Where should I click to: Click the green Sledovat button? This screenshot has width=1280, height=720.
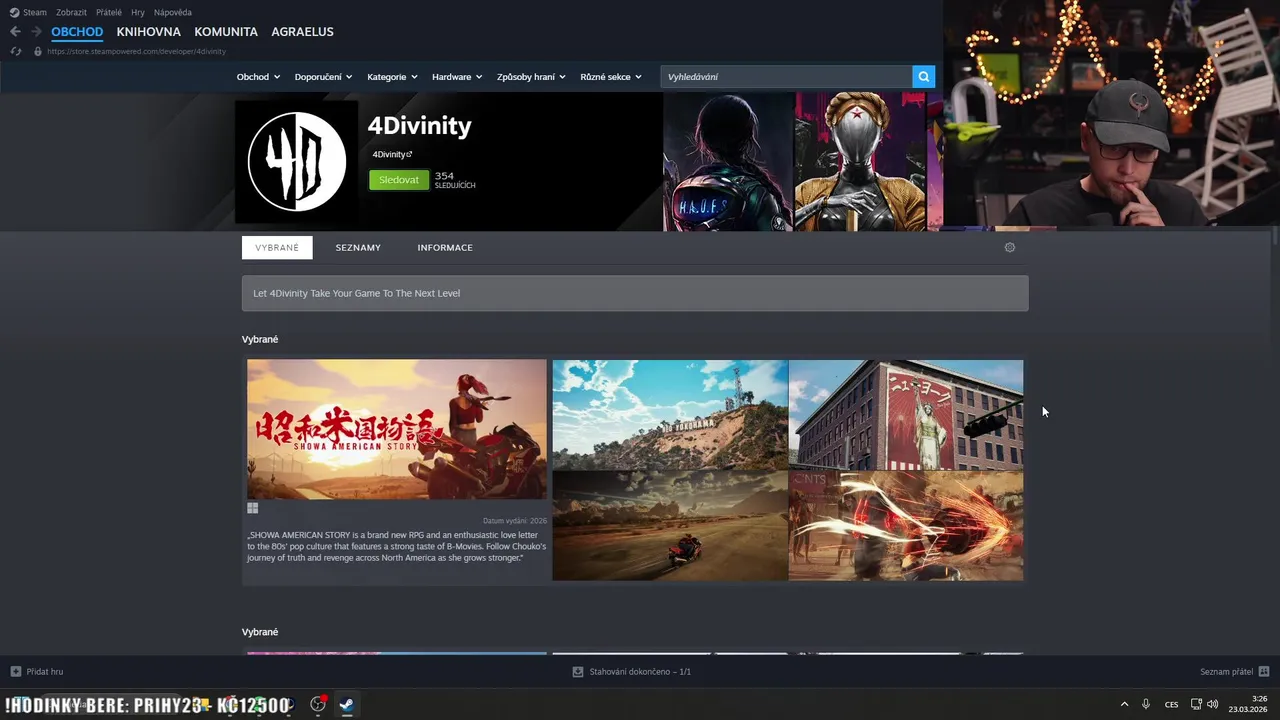399,180
